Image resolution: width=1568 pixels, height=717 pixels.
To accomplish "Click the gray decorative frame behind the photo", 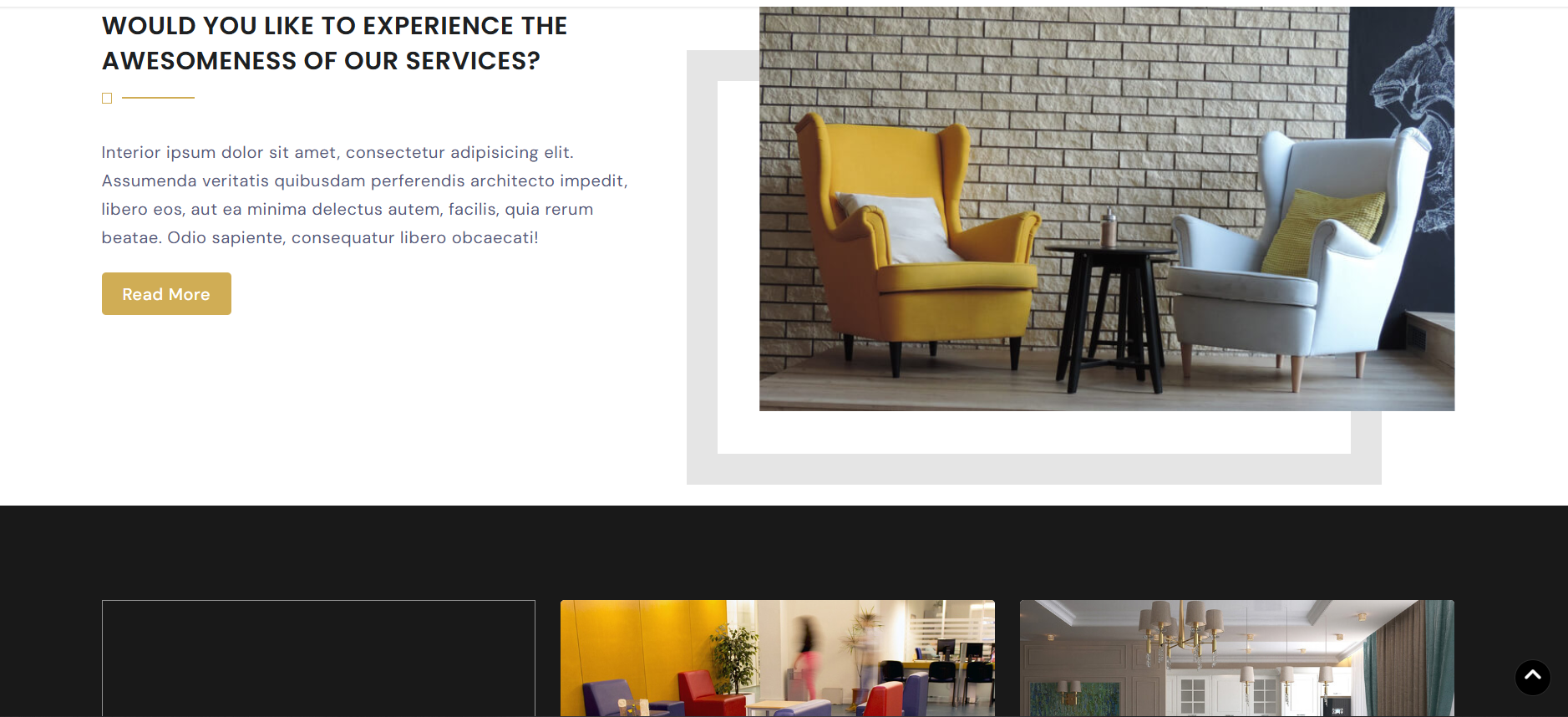I will (1033, 469).
